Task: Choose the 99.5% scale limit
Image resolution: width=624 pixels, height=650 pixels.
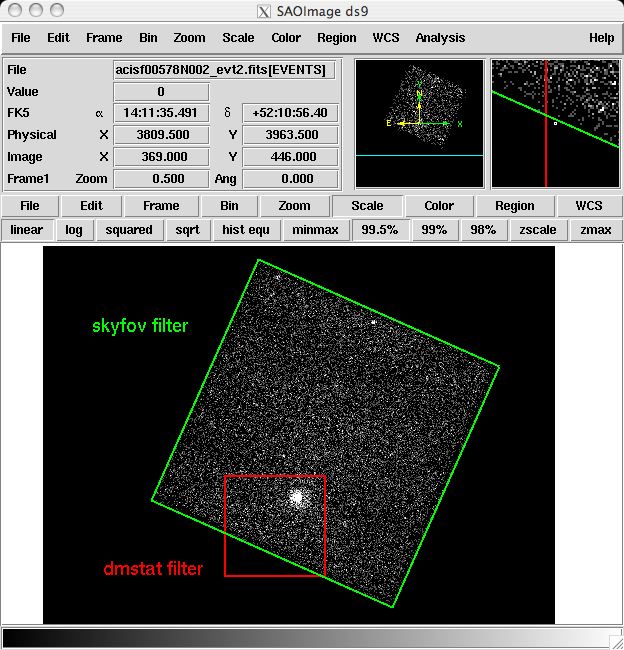Action: tap(380, 230)
